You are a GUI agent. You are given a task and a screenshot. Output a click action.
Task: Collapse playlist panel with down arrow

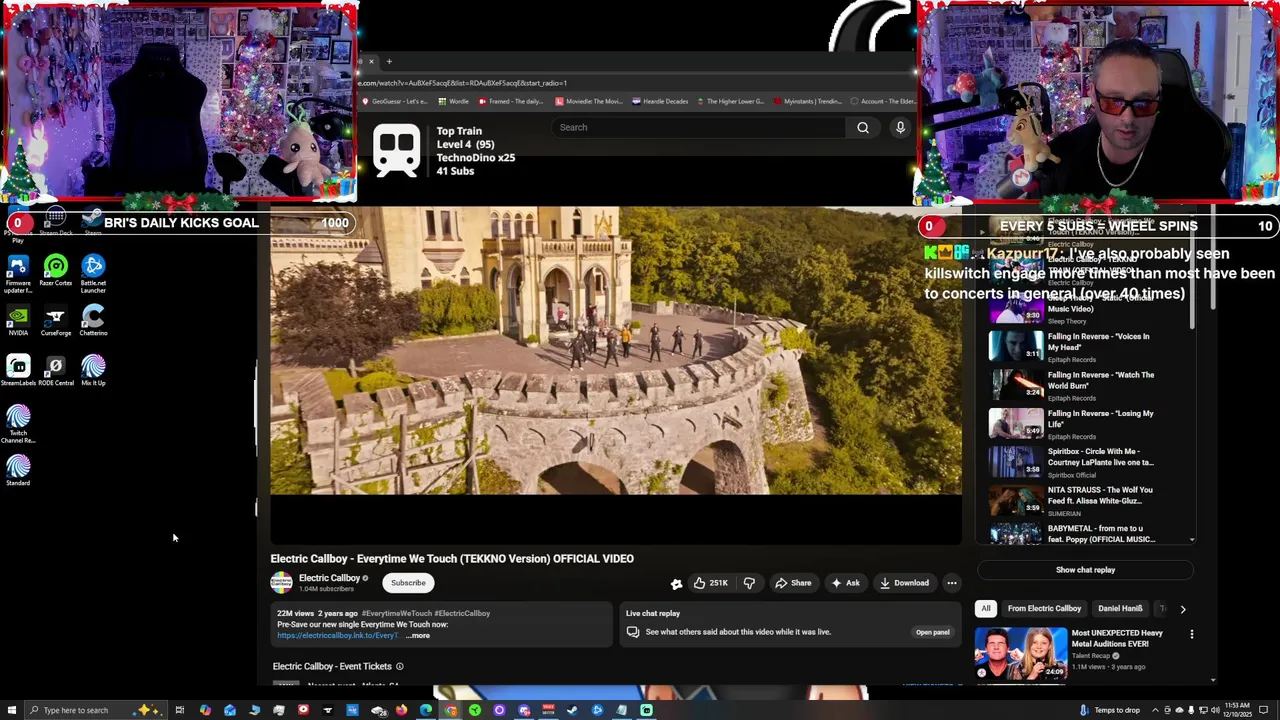(1191, 540)
